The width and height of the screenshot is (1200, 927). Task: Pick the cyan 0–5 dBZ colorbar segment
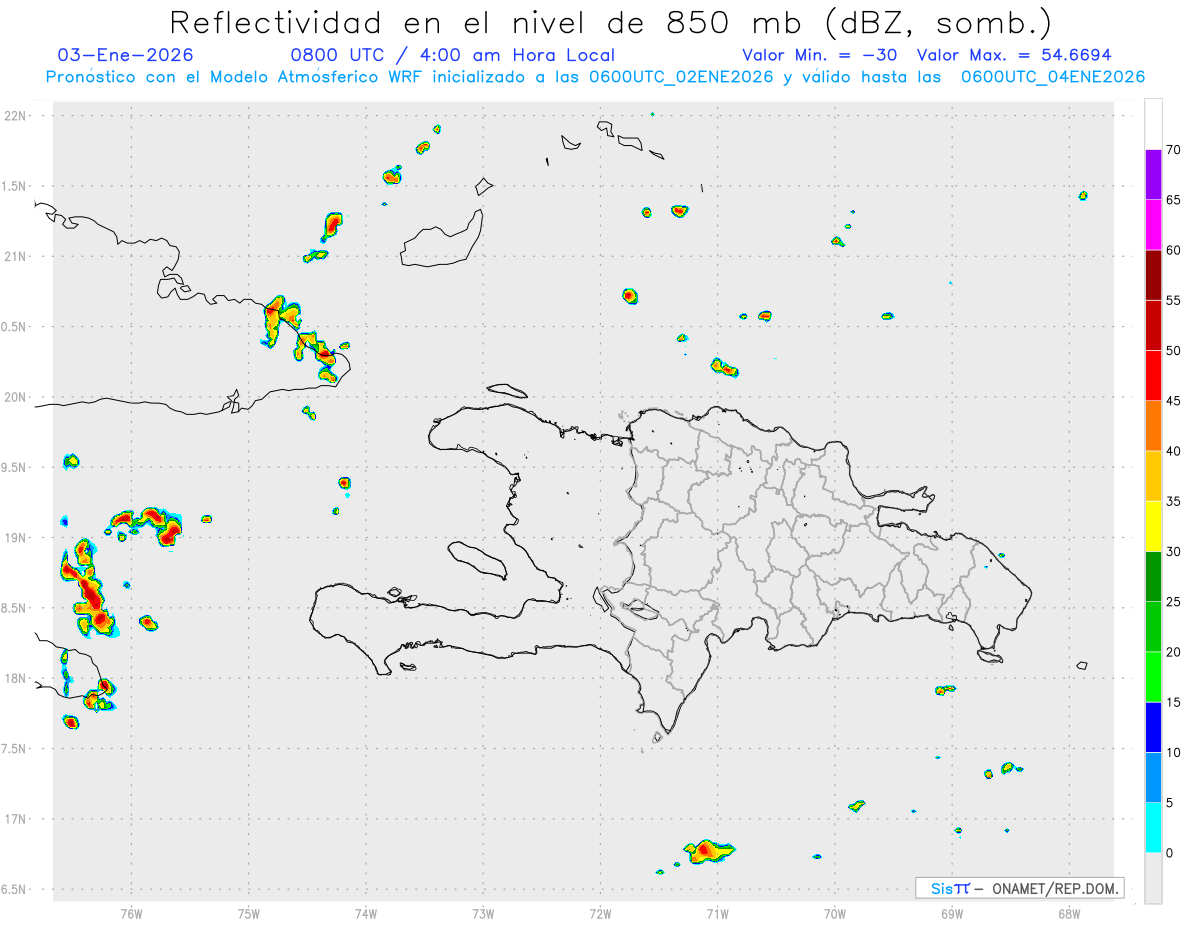pyautogui.click(x=1153, y=828)
